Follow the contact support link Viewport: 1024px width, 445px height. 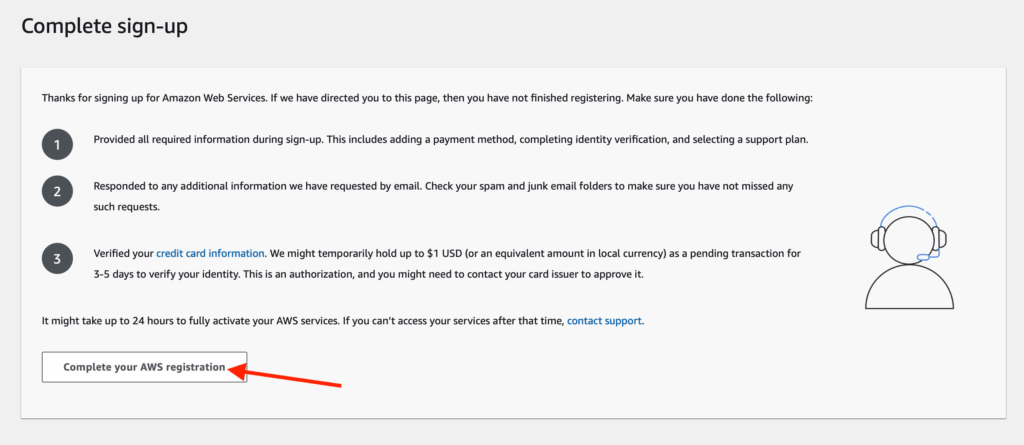click(x=604, y=321)
